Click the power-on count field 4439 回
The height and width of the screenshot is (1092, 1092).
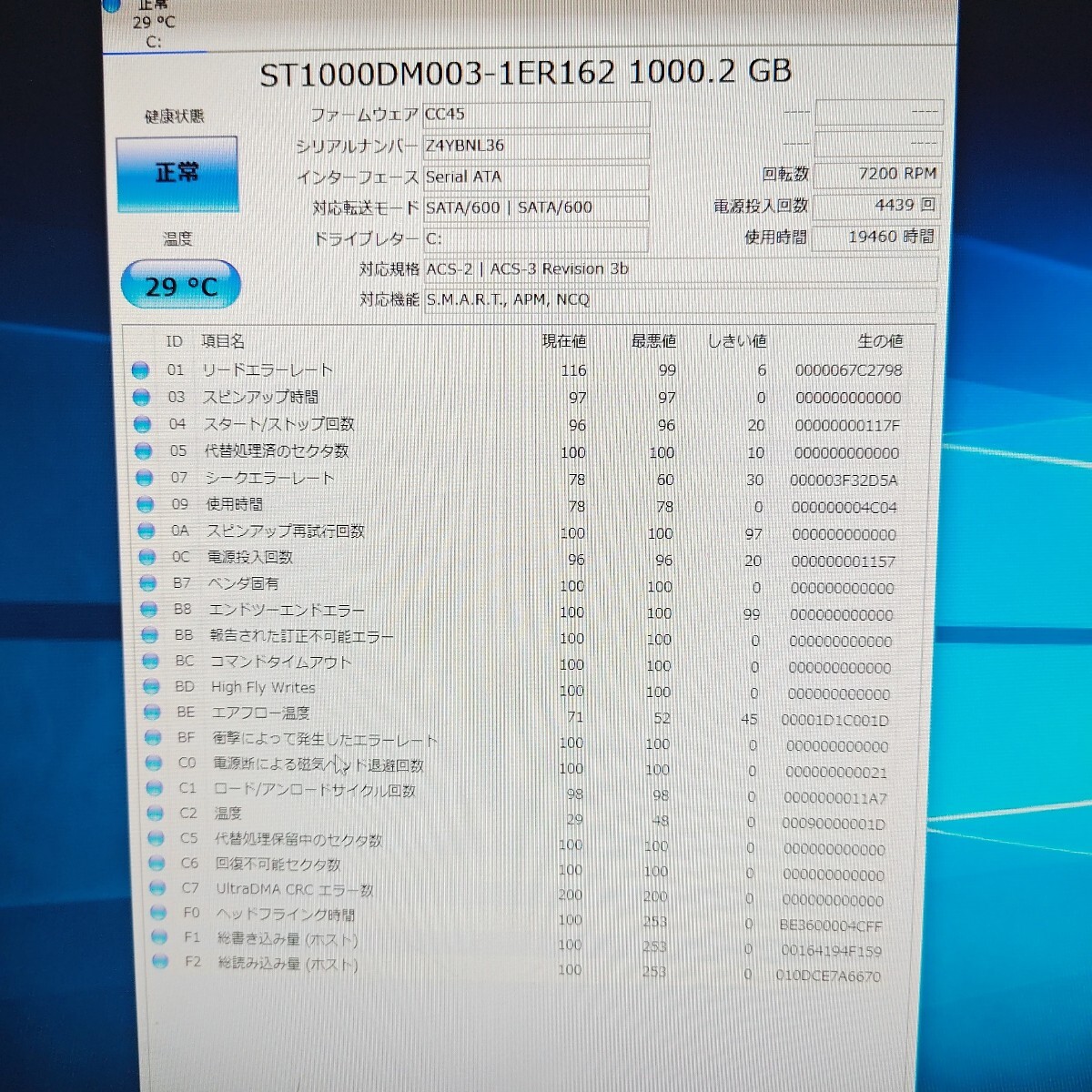(875, 206)
